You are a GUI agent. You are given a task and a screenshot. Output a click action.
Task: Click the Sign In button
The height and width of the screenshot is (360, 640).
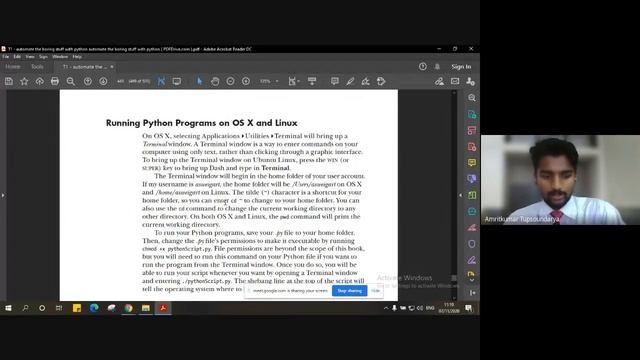click(461, 67)
